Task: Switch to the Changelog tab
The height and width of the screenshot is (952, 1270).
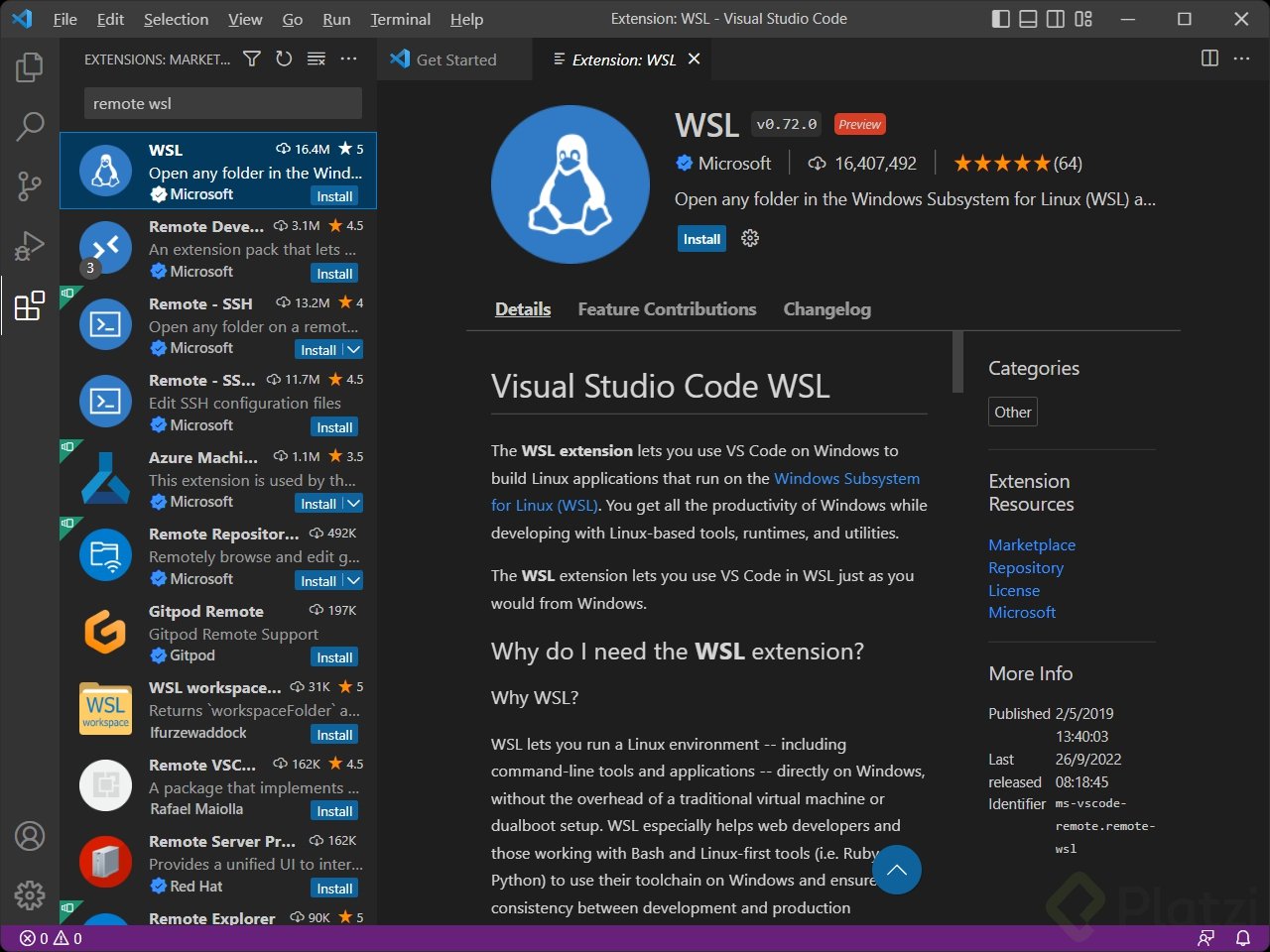Action: point(827,309)
